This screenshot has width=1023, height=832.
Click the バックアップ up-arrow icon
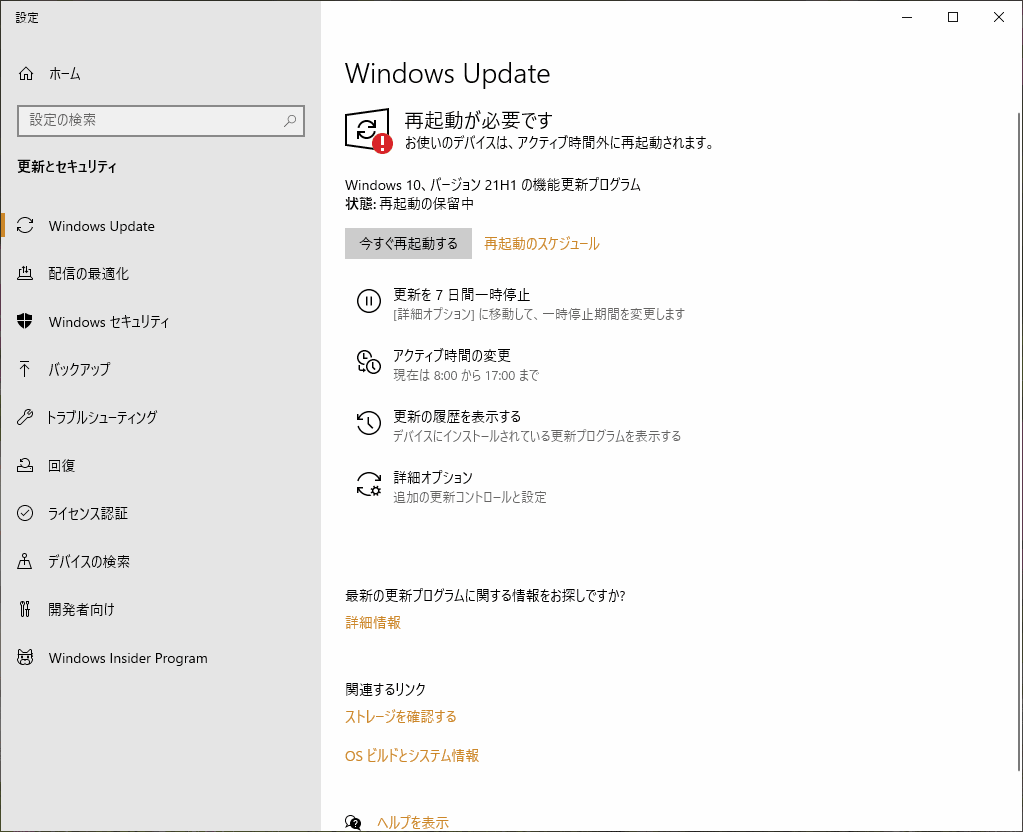click(x=25, y=369)
